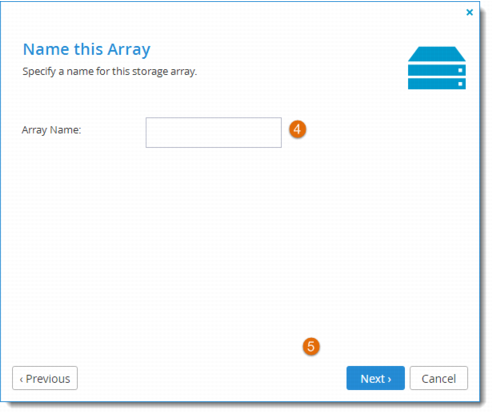Screen dimensions: 492x413
Task: Click the Array Name text field
Action: pyautogui.click(x=213, y=132)
